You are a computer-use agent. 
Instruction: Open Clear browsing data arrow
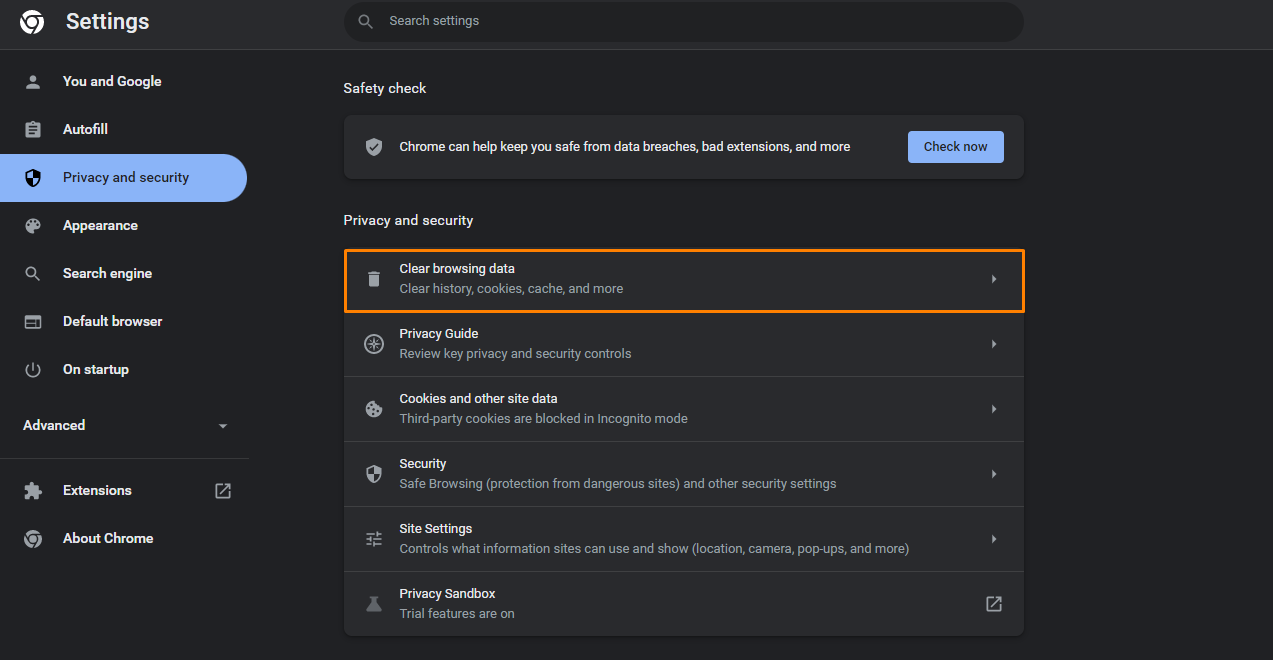point(994,279)
